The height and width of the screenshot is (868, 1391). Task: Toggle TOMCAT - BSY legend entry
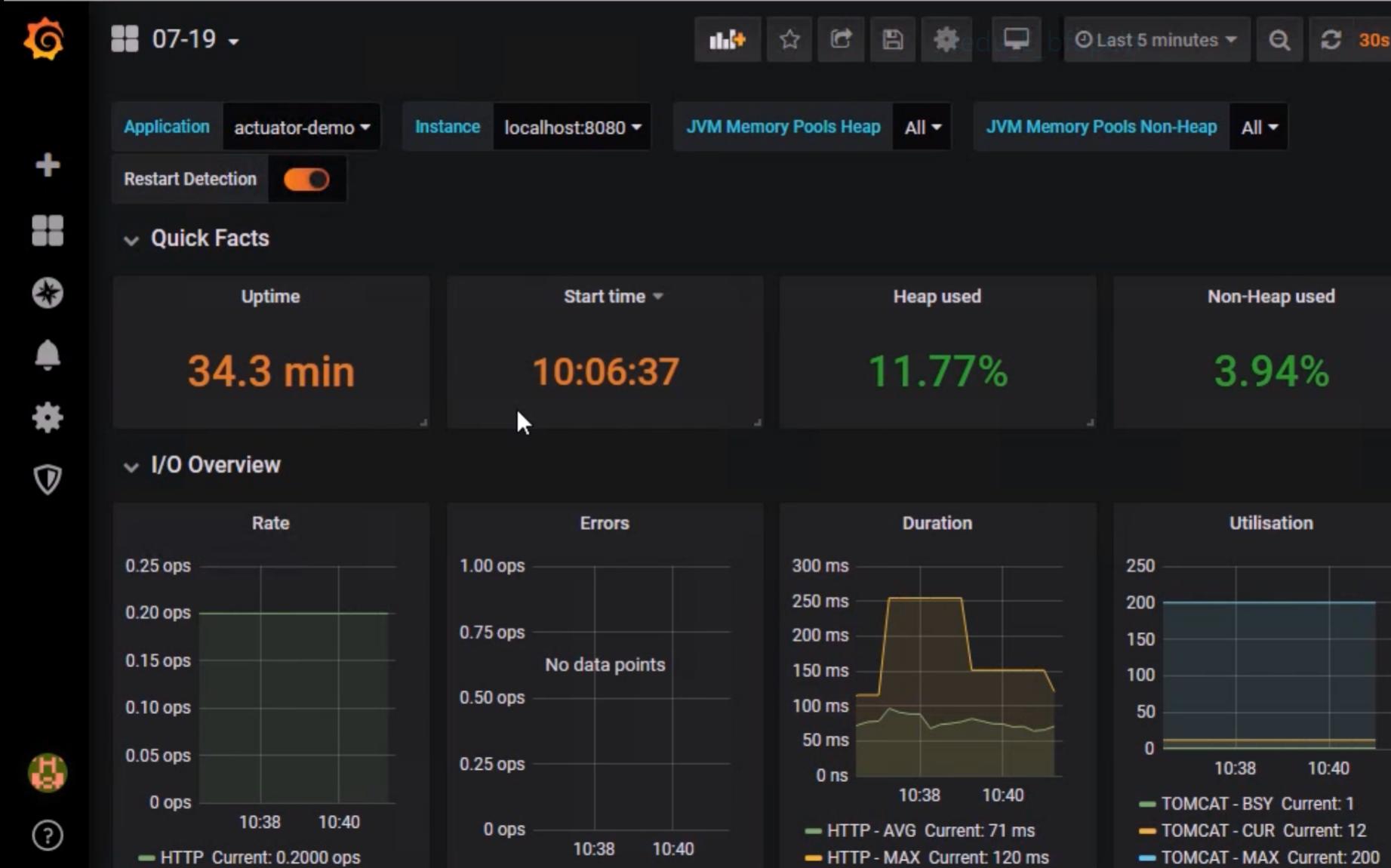1217,804
